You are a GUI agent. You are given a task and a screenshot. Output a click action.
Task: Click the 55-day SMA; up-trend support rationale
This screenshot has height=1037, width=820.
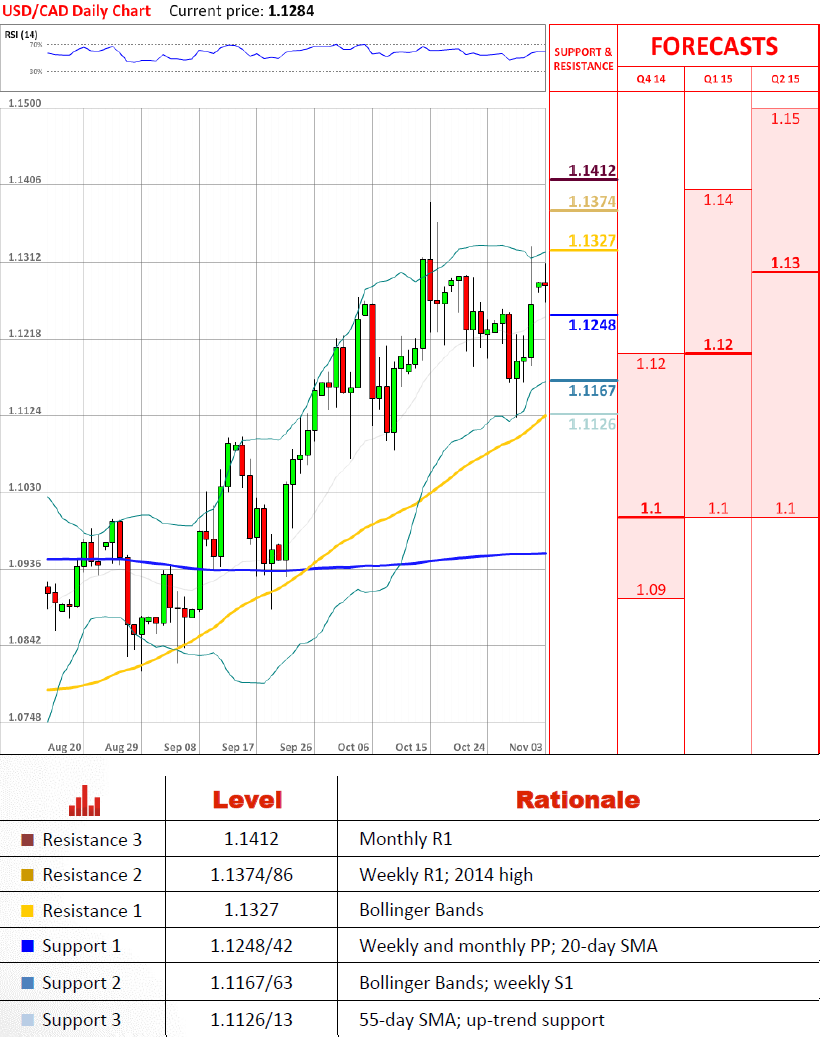click(x=481, y=1020)
